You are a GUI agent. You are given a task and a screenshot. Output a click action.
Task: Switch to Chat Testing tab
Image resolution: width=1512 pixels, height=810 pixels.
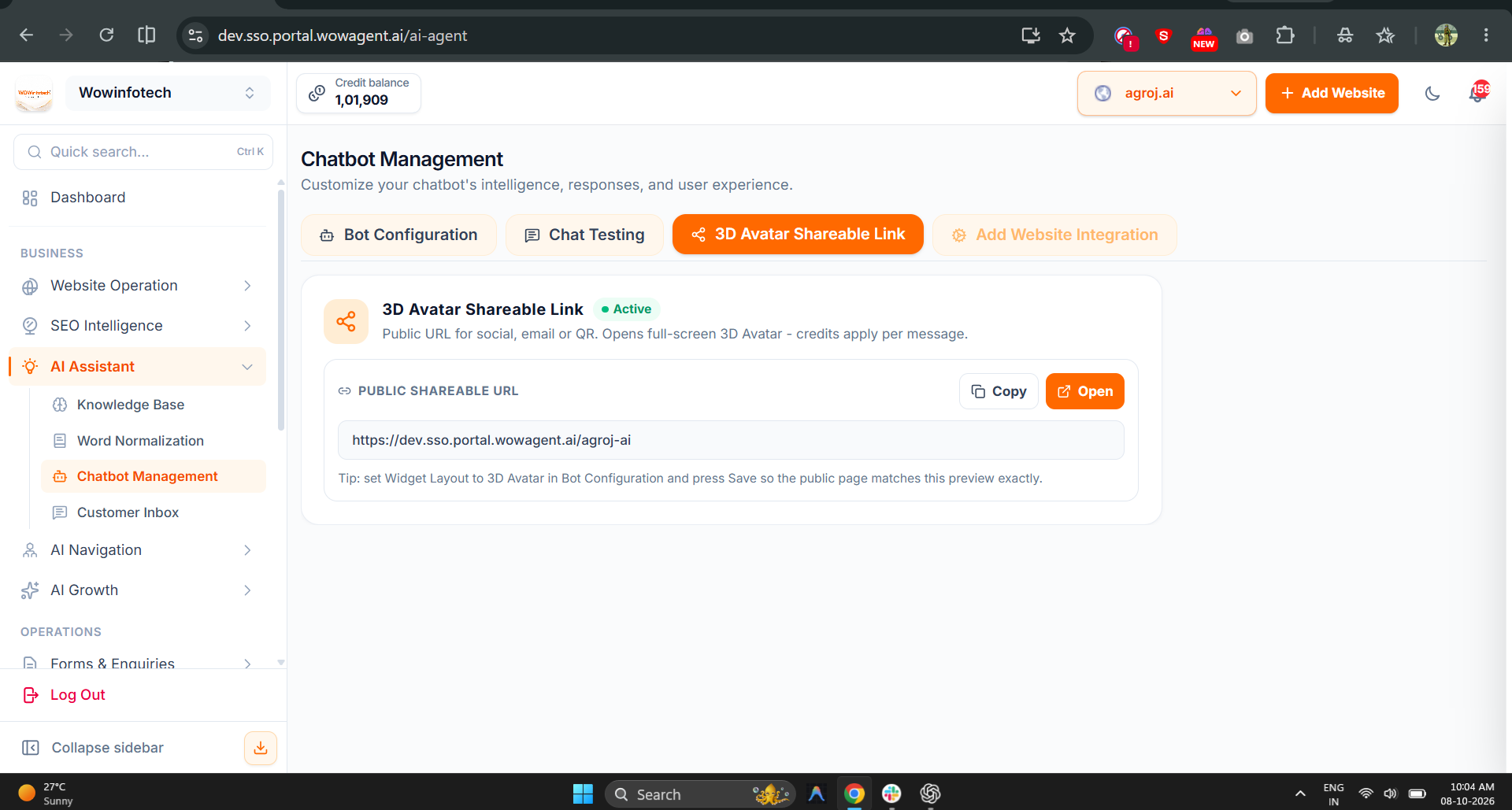coord(584,235)
